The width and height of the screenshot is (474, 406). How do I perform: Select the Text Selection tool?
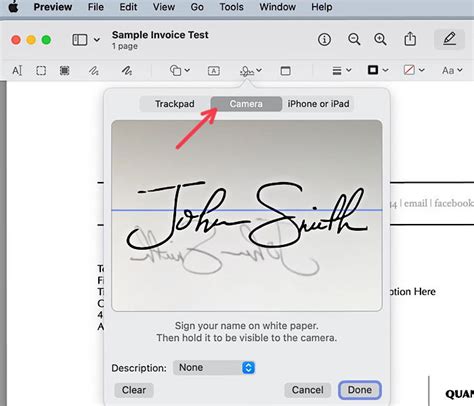pyautogui.click(x=17, y=70)
